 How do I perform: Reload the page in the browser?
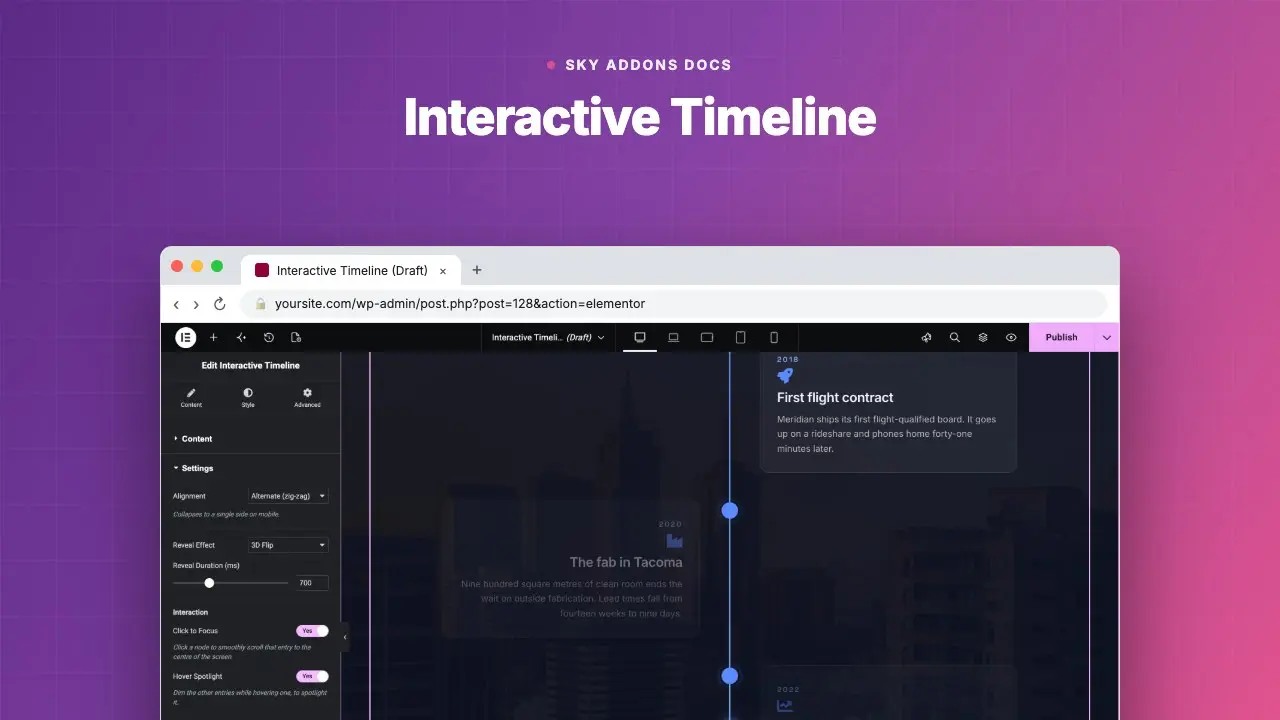(x=220, y=304)
